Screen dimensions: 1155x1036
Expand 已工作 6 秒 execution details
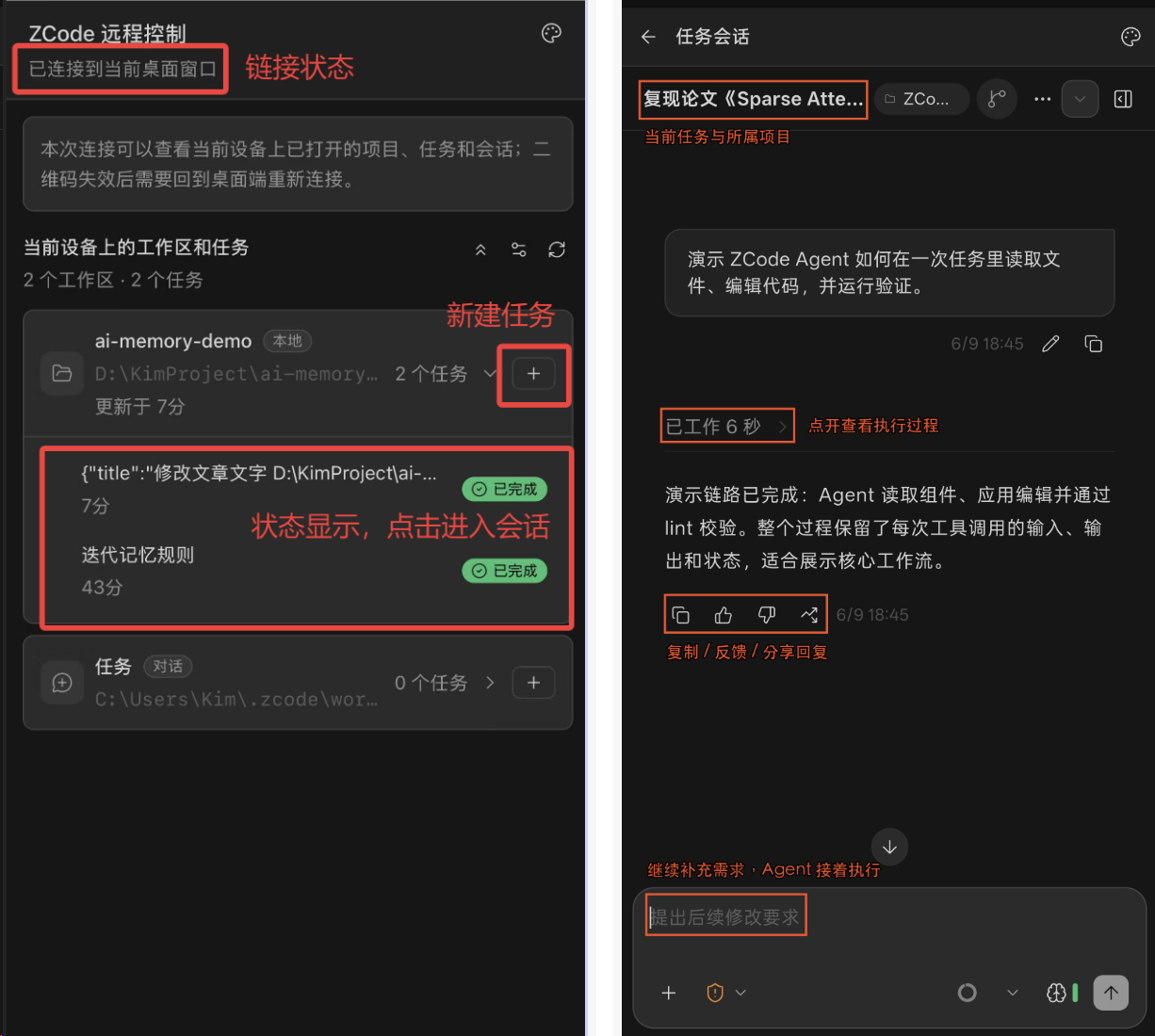tap(726, 427)
